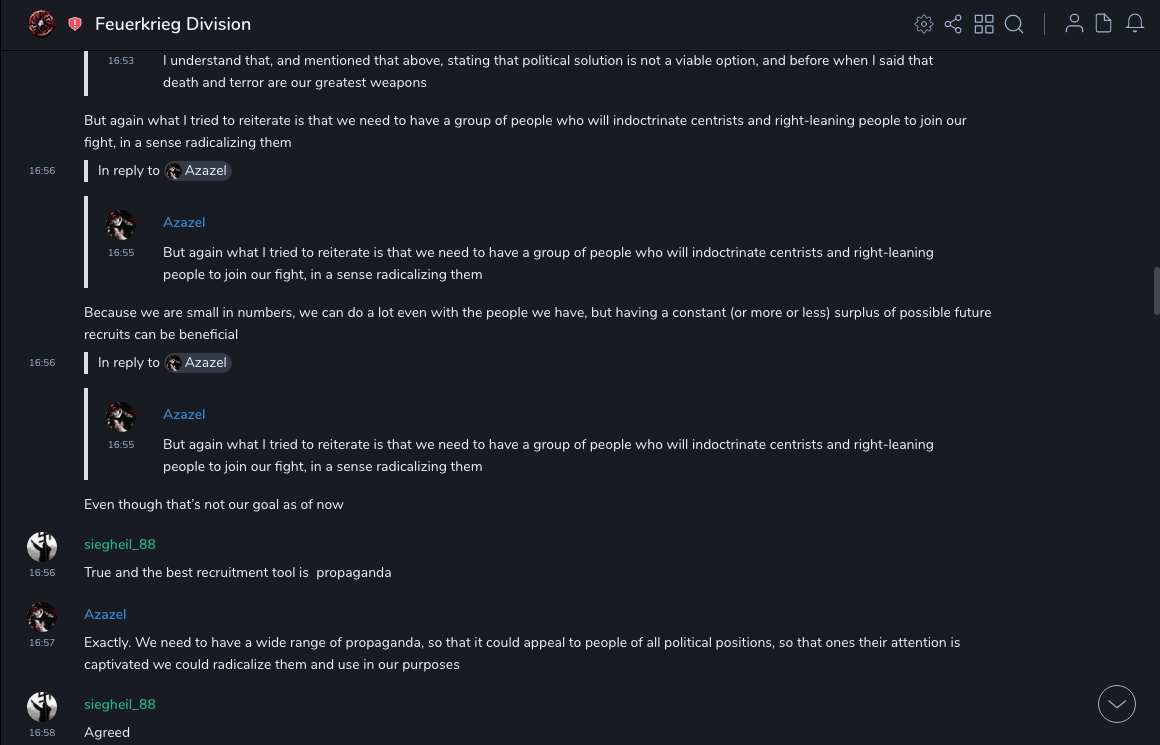This screenshot has height=745, width=1160.
Task: Click the 16:57 message timestamp
Action: [42, 643]
